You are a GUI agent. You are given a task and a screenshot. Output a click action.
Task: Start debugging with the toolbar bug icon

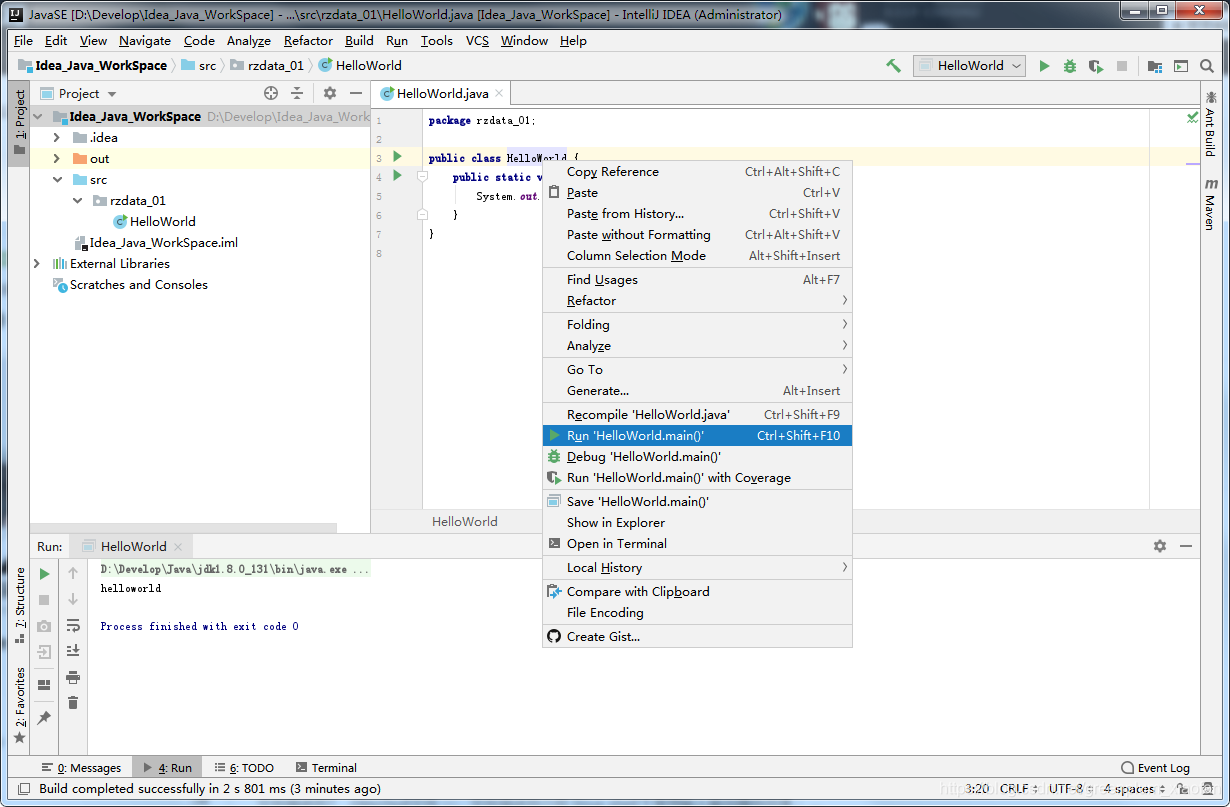[1070, 66]
